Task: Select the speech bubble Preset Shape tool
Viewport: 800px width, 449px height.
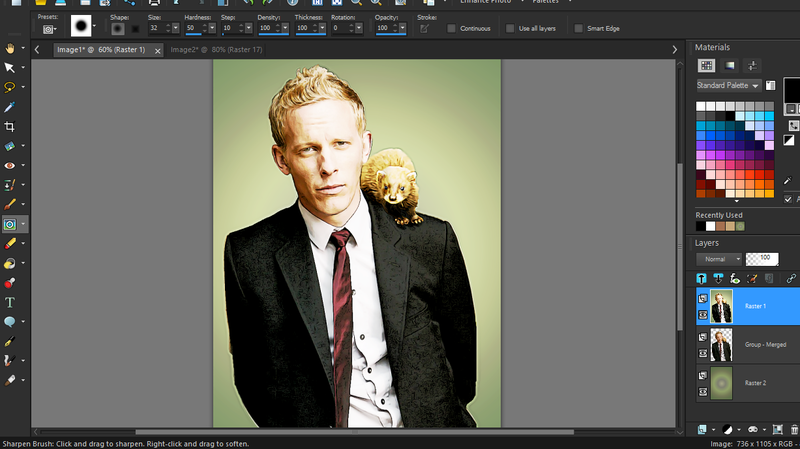Action: coord(10,321)
